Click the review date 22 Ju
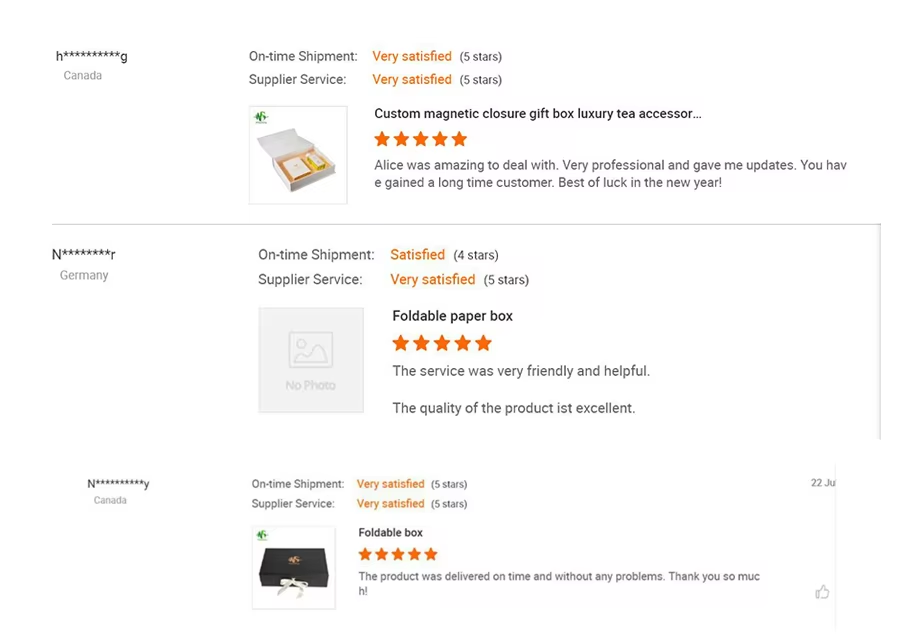Screen dimensions: 900x644 point(822,483)
